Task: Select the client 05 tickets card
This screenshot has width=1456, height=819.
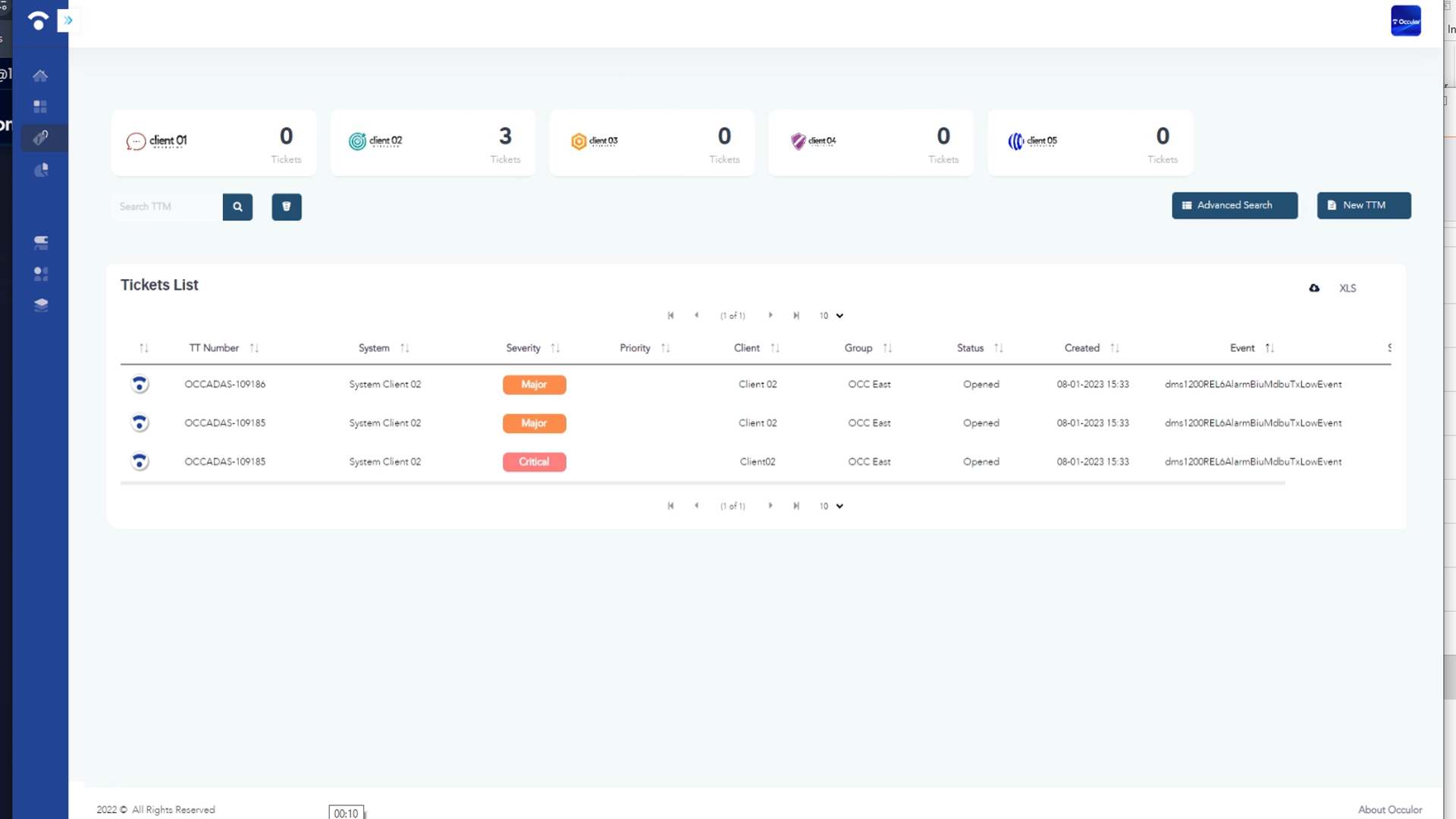Action: point(1090,143)
